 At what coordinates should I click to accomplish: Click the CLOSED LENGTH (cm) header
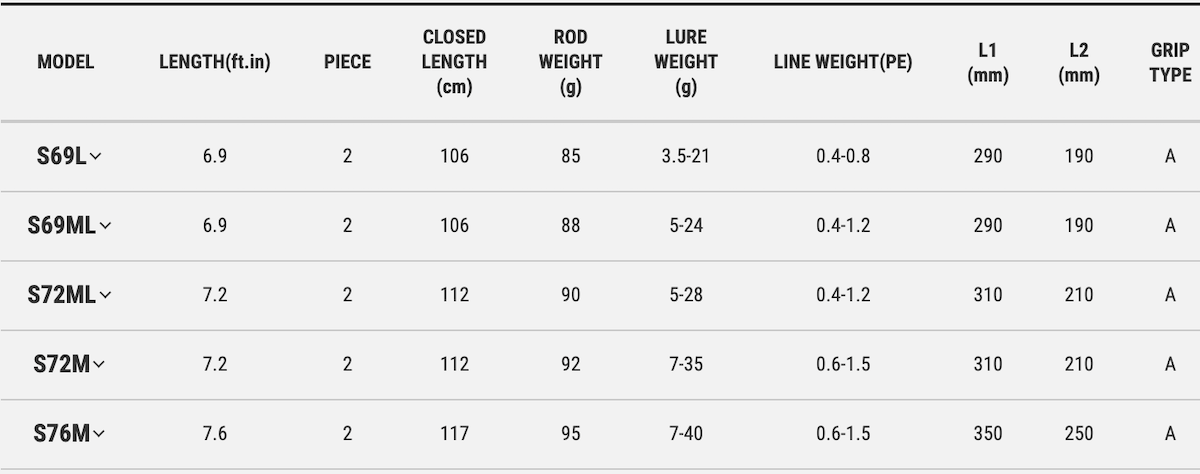(x=455, y=62)
